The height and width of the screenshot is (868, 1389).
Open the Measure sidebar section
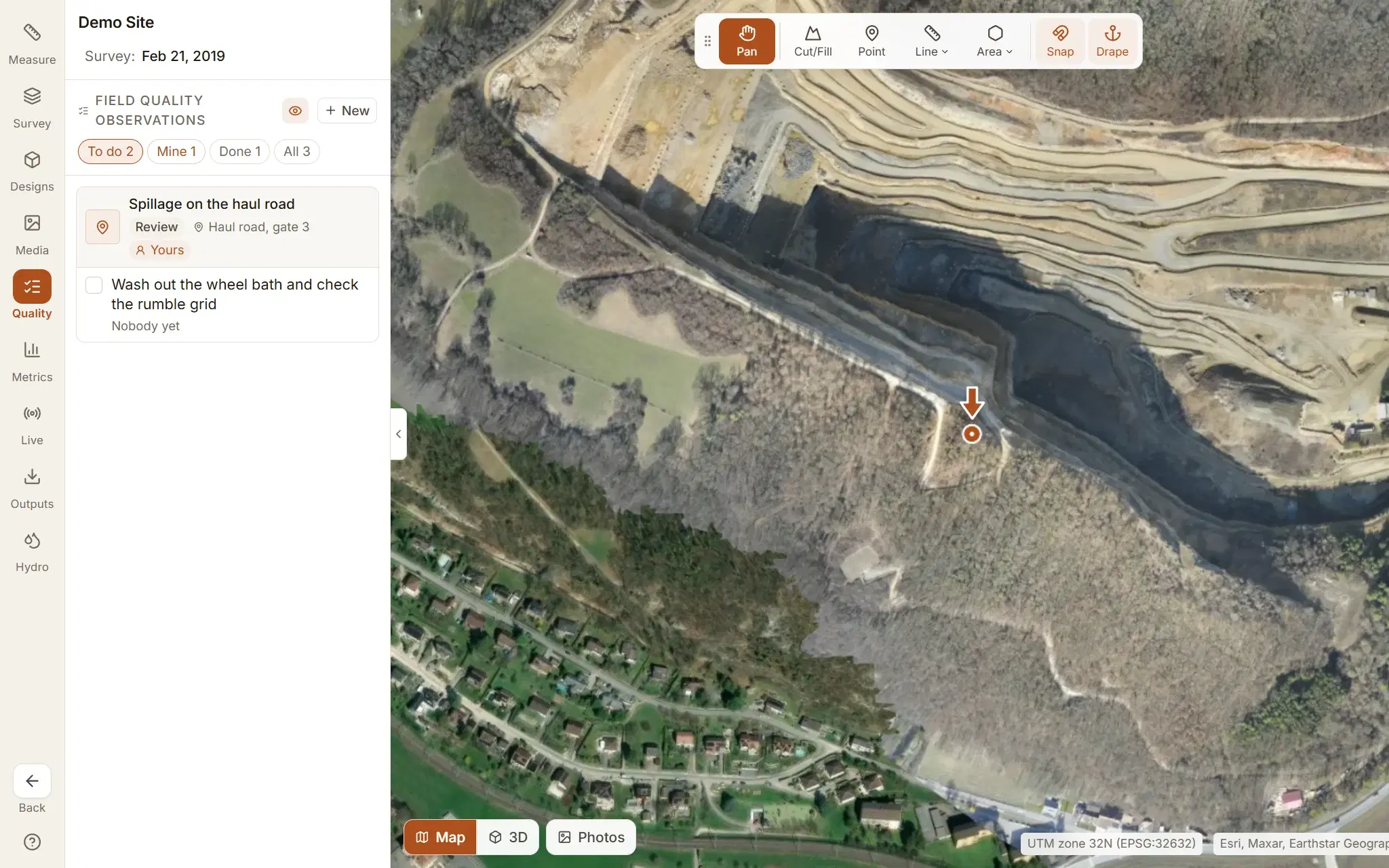(x=32, y=43)
